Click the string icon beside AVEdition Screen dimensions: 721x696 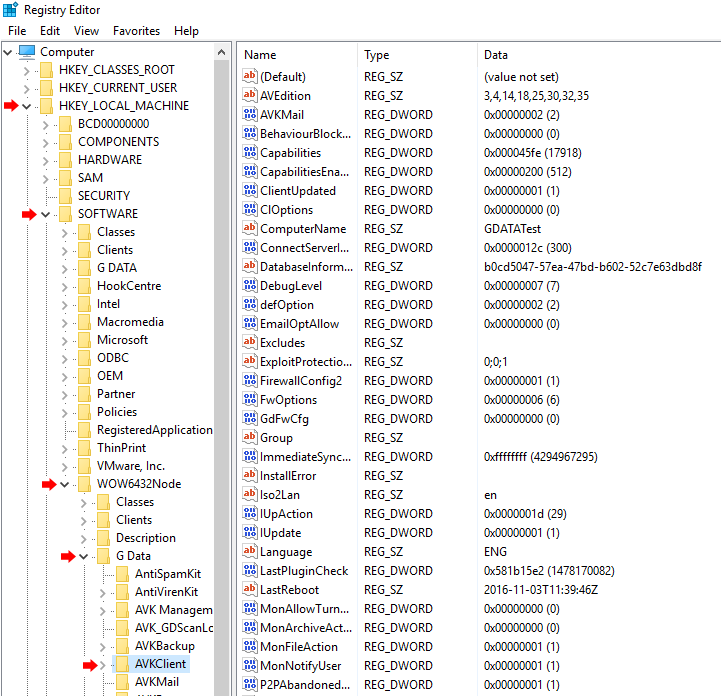[x=250, y=96]
